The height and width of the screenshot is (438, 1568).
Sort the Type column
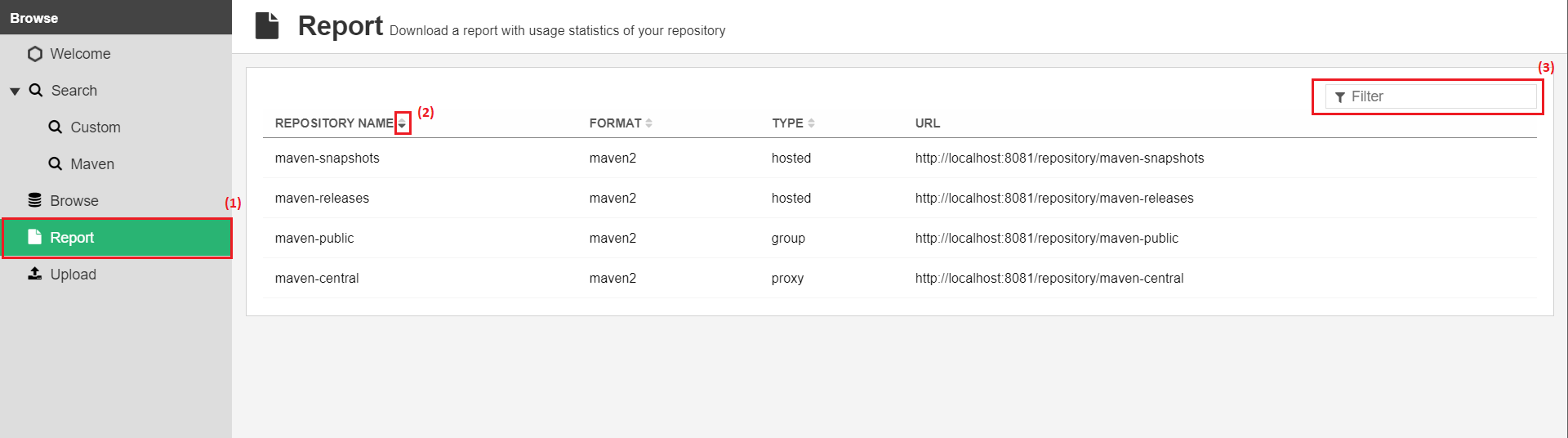coord(811,123)
